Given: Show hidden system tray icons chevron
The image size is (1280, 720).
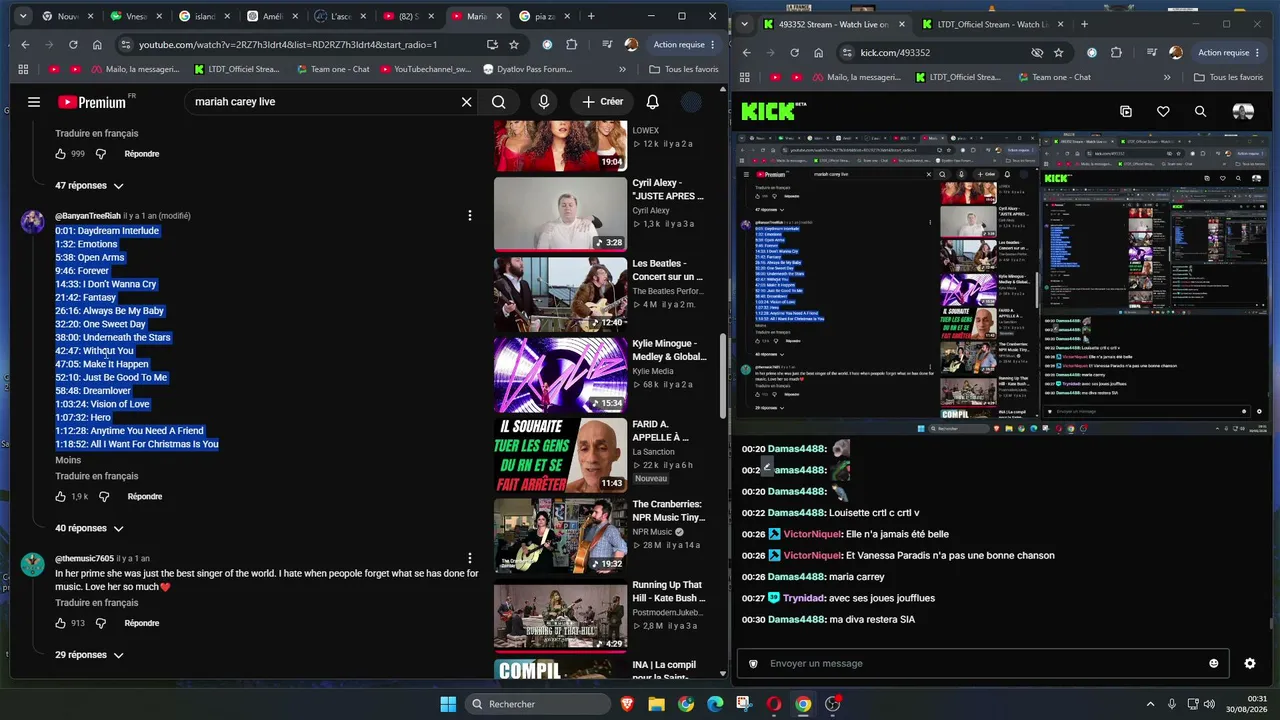Looking at the screenshot, I should pos(1150,704).
